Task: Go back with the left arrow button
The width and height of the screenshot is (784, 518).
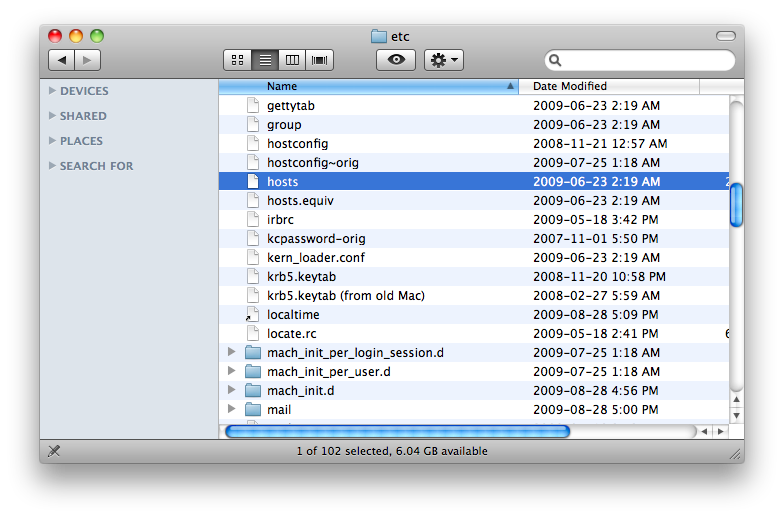Action: click(62, 60)
